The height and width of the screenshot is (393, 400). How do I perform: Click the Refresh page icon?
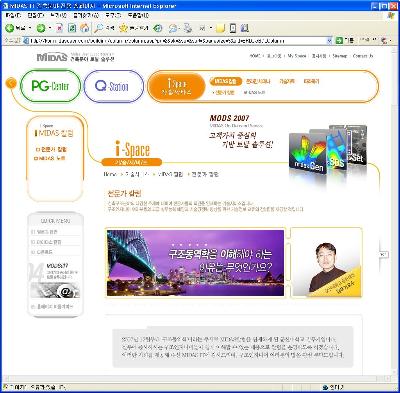[x=72, y=28]
